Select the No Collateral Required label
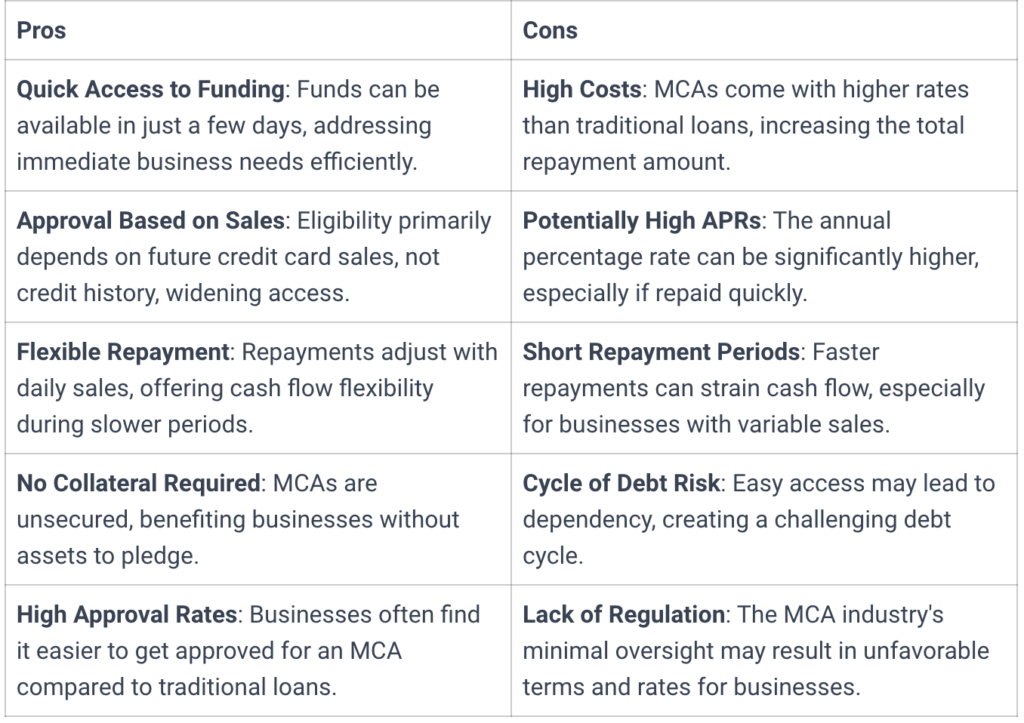Viewport: 1024px width, 723px height. (138, 483)
